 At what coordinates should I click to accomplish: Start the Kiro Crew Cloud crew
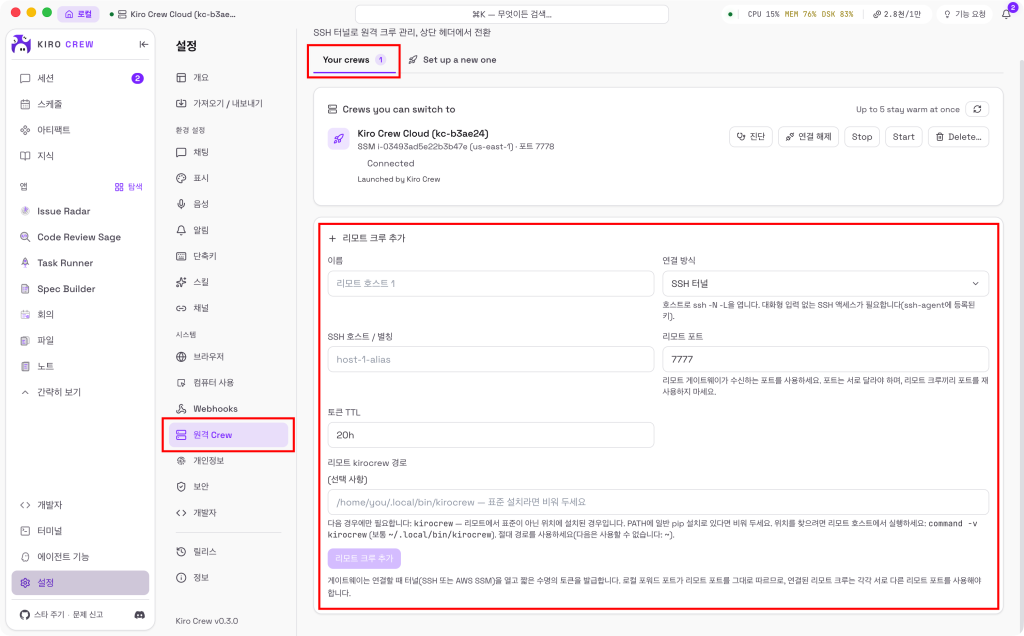903,136
